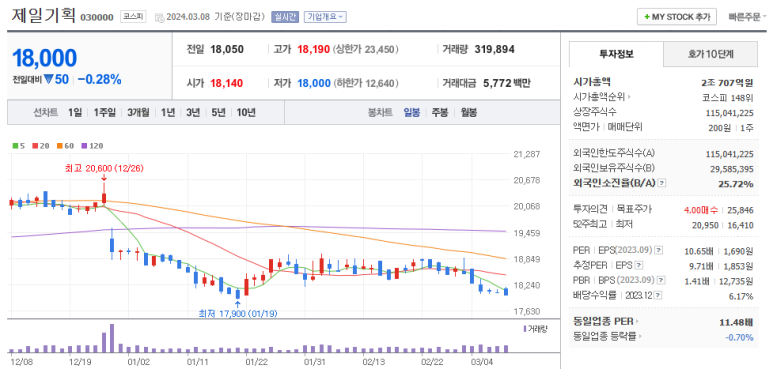Click the question mark next to 배당수익률 2023.12
This screenshot has width=773, height=369.
click(x=658, y=296)
